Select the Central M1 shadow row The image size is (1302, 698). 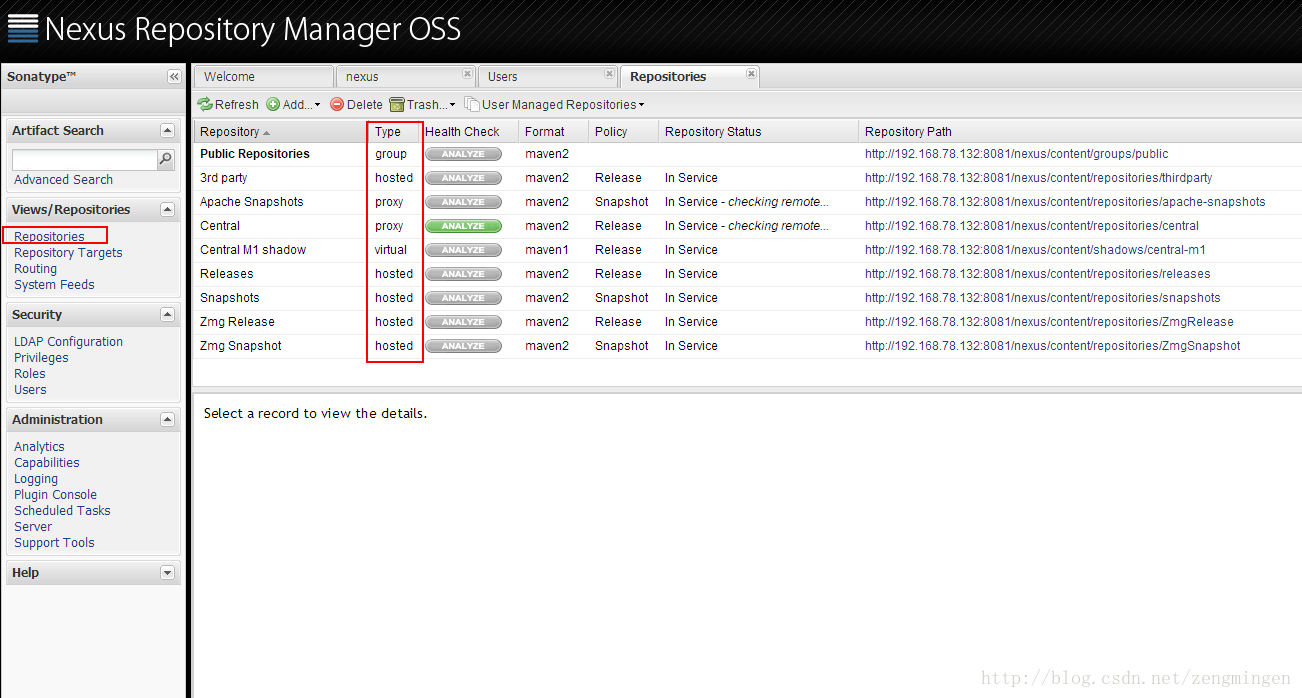(x=747, y=250)
